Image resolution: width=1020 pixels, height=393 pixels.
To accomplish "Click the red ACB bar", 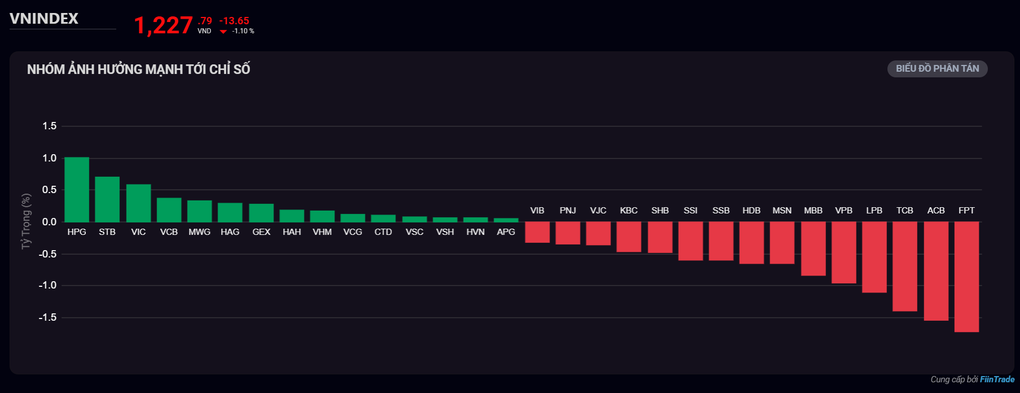I will 936,271.
